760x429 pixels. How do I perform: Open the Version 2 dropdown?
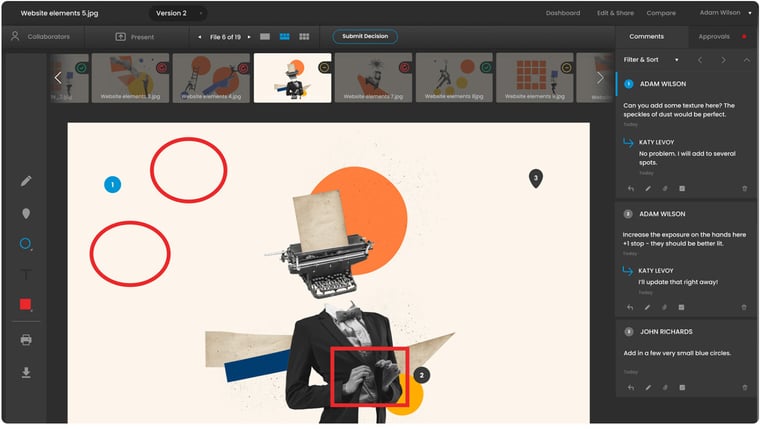[178, 13]
